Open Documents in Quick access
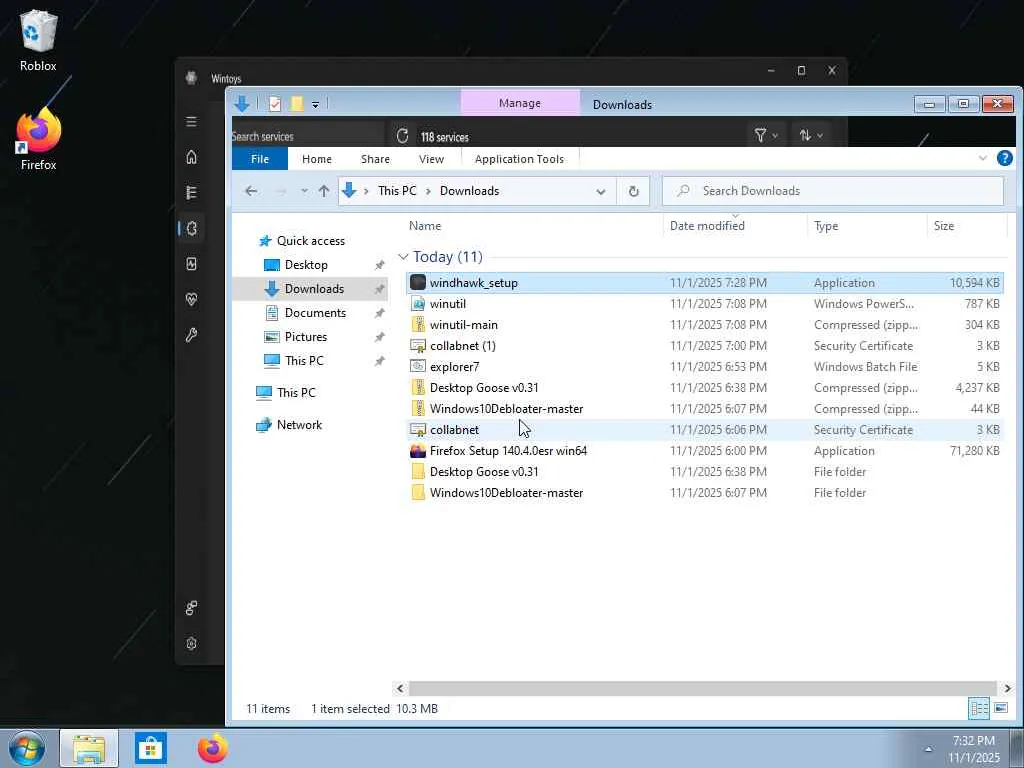The image size is (1024, 768). click(x=315, y=313)
